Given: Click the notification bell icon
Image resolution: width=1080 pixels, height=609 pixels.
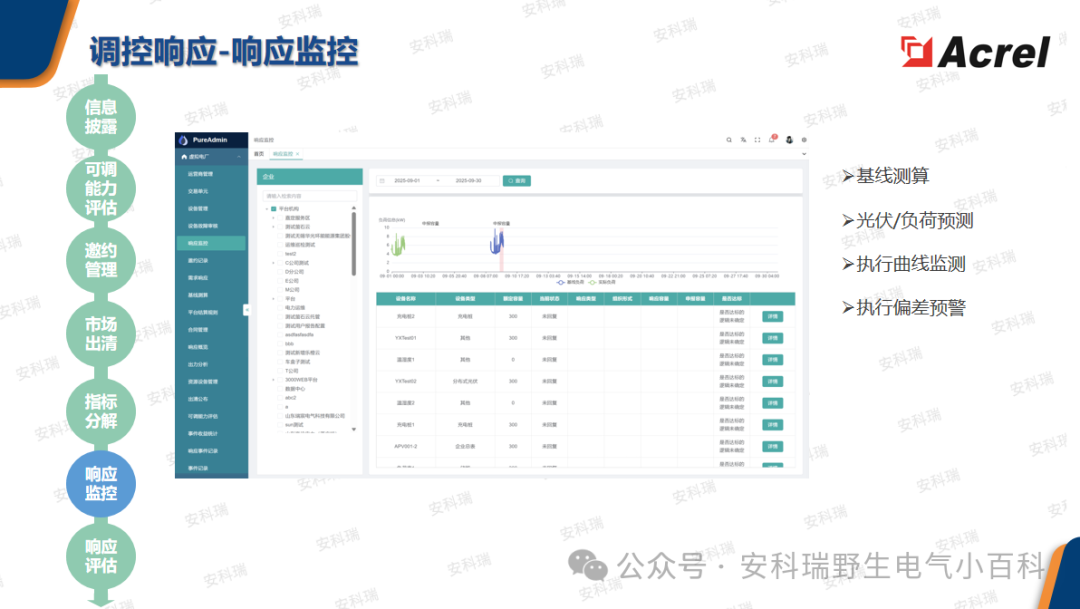Looking at the screenshot, I should 771,140.
